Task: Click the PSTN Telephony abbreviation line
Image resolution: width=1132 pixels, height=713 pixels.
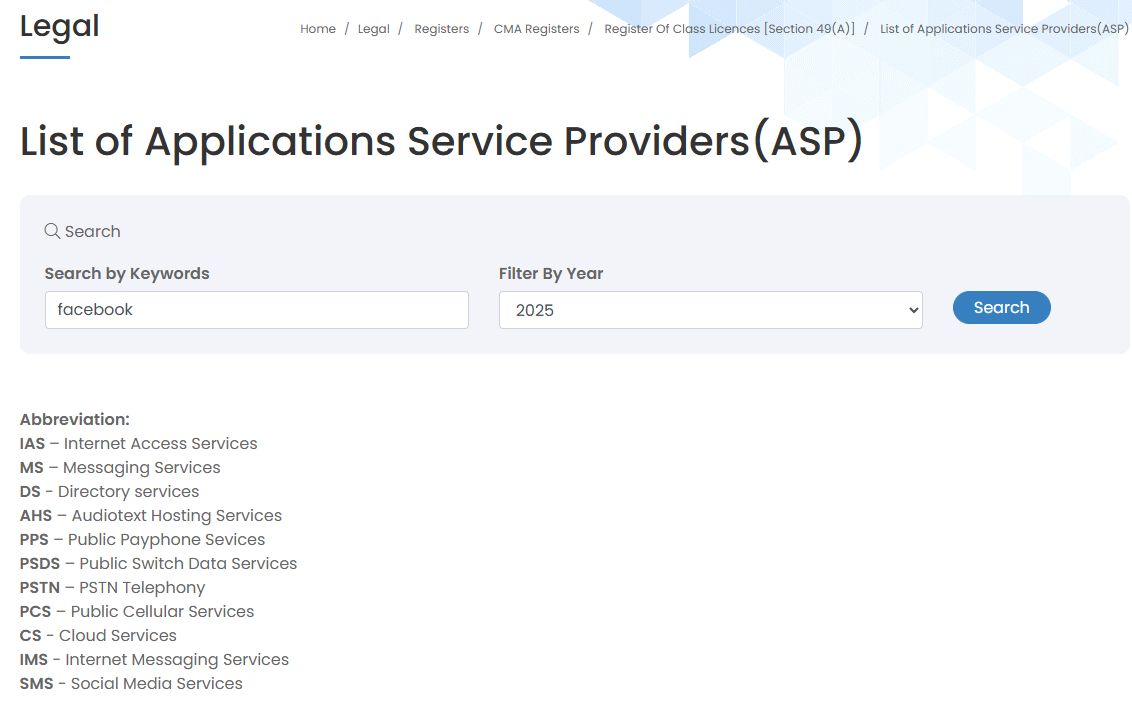Action: tap(112, 587)
